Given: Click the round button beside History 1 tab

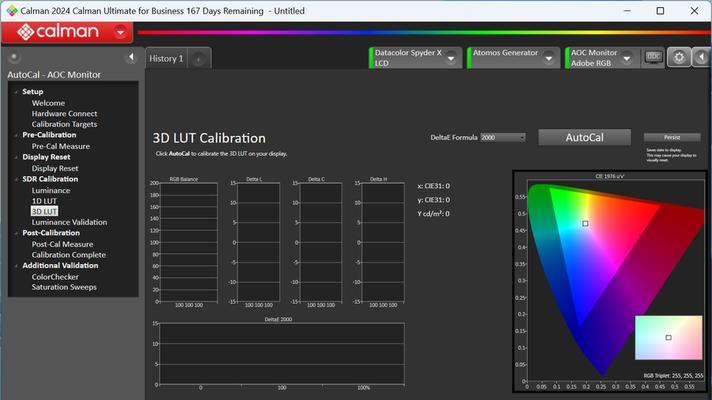Looking at the screenshot, I should click(198, 59).
